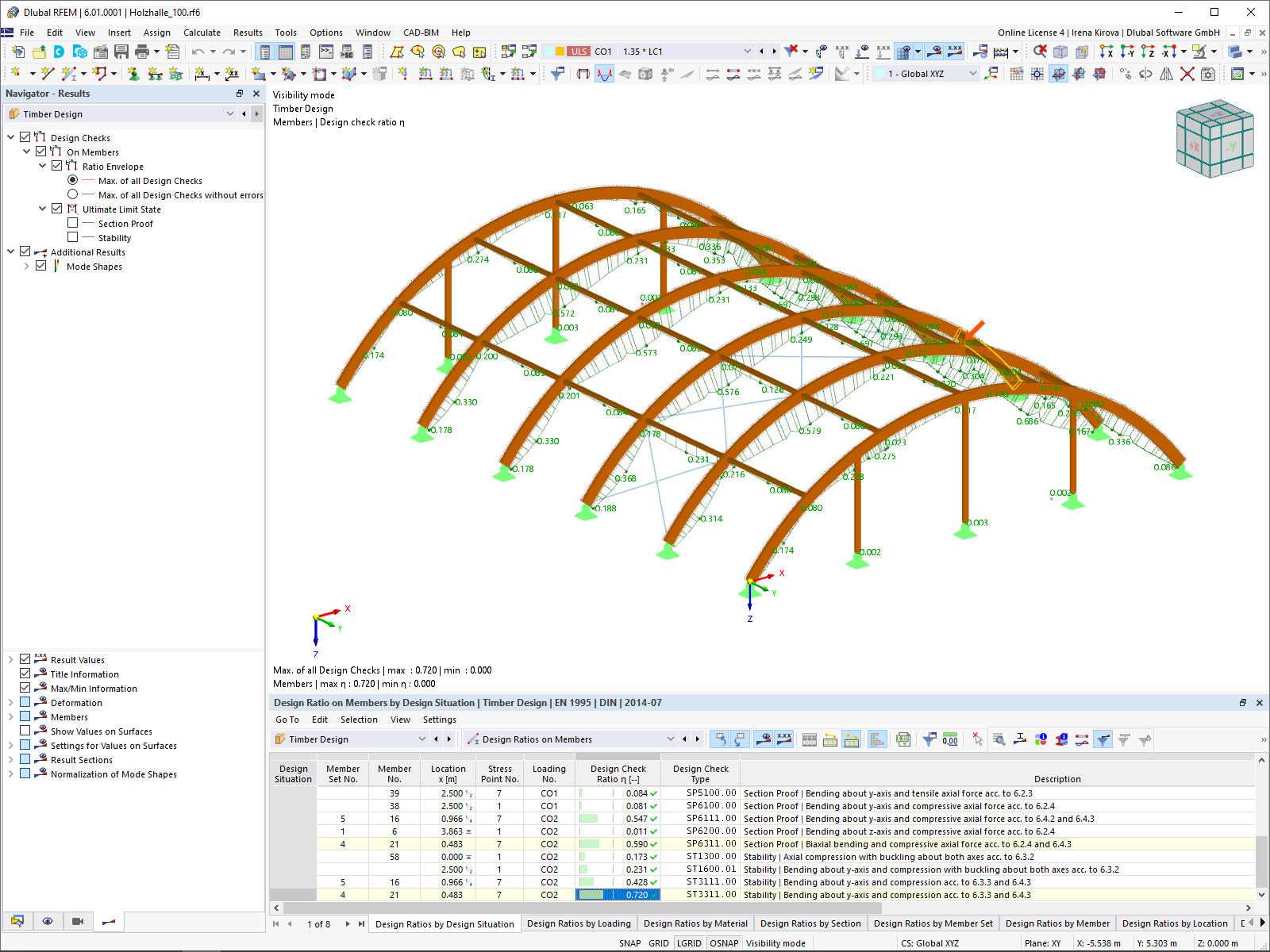The width and height of the screenshot is (1270, 952).
Task: Open the CAD-BIM menu
Action: (421, 33)
